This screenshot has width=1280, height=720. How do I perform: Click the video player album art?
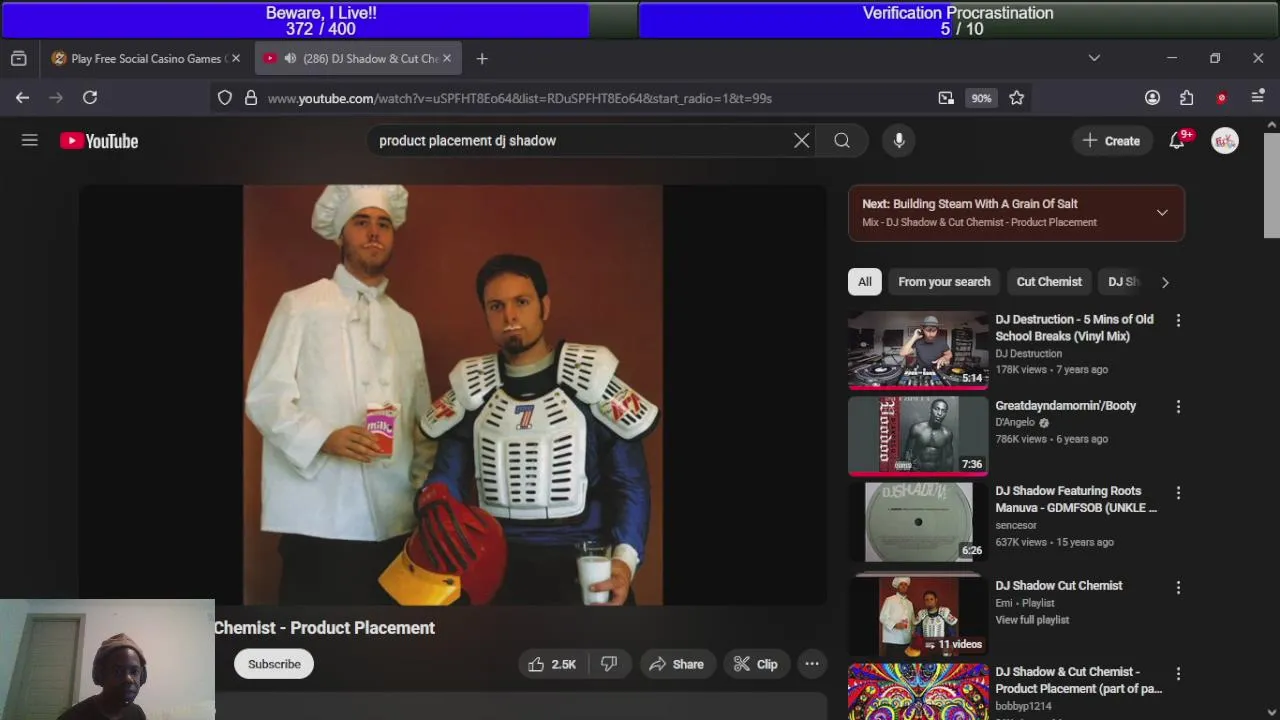(x=452, y=395)
